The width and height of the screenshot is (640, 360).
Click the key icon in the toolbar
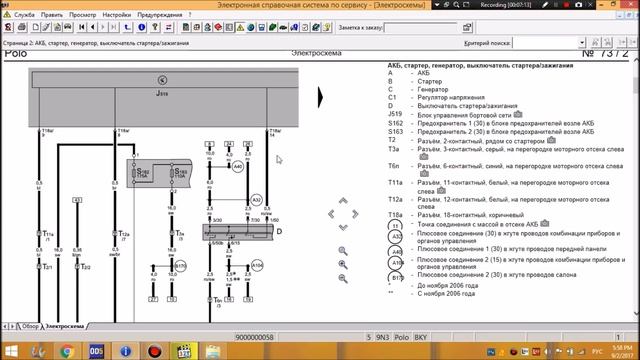155,27
